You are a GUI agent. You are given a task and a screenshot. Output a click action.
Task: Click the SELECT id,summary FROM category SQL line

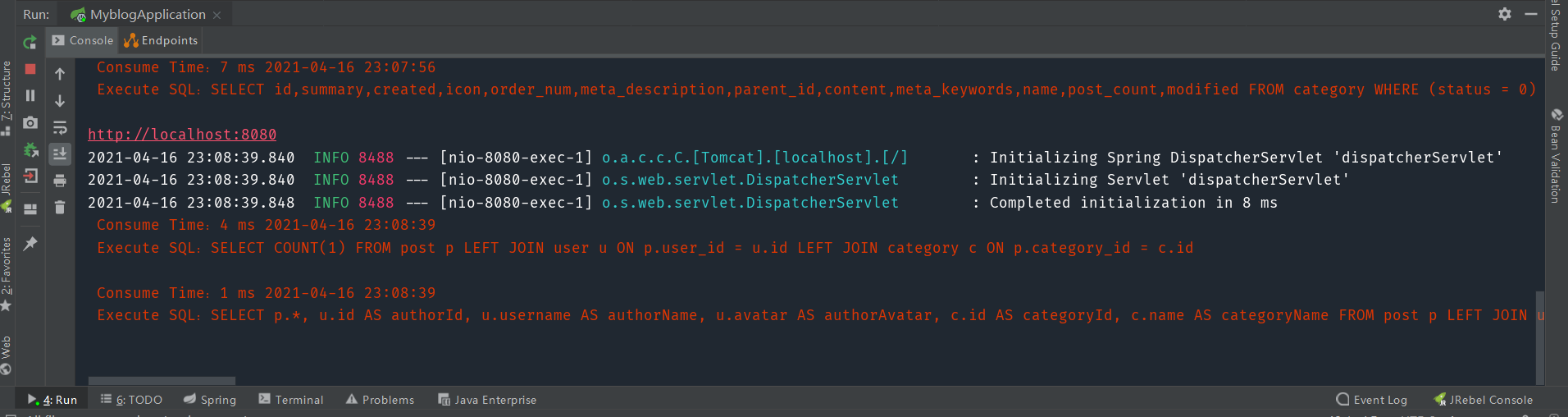(816, 89)
